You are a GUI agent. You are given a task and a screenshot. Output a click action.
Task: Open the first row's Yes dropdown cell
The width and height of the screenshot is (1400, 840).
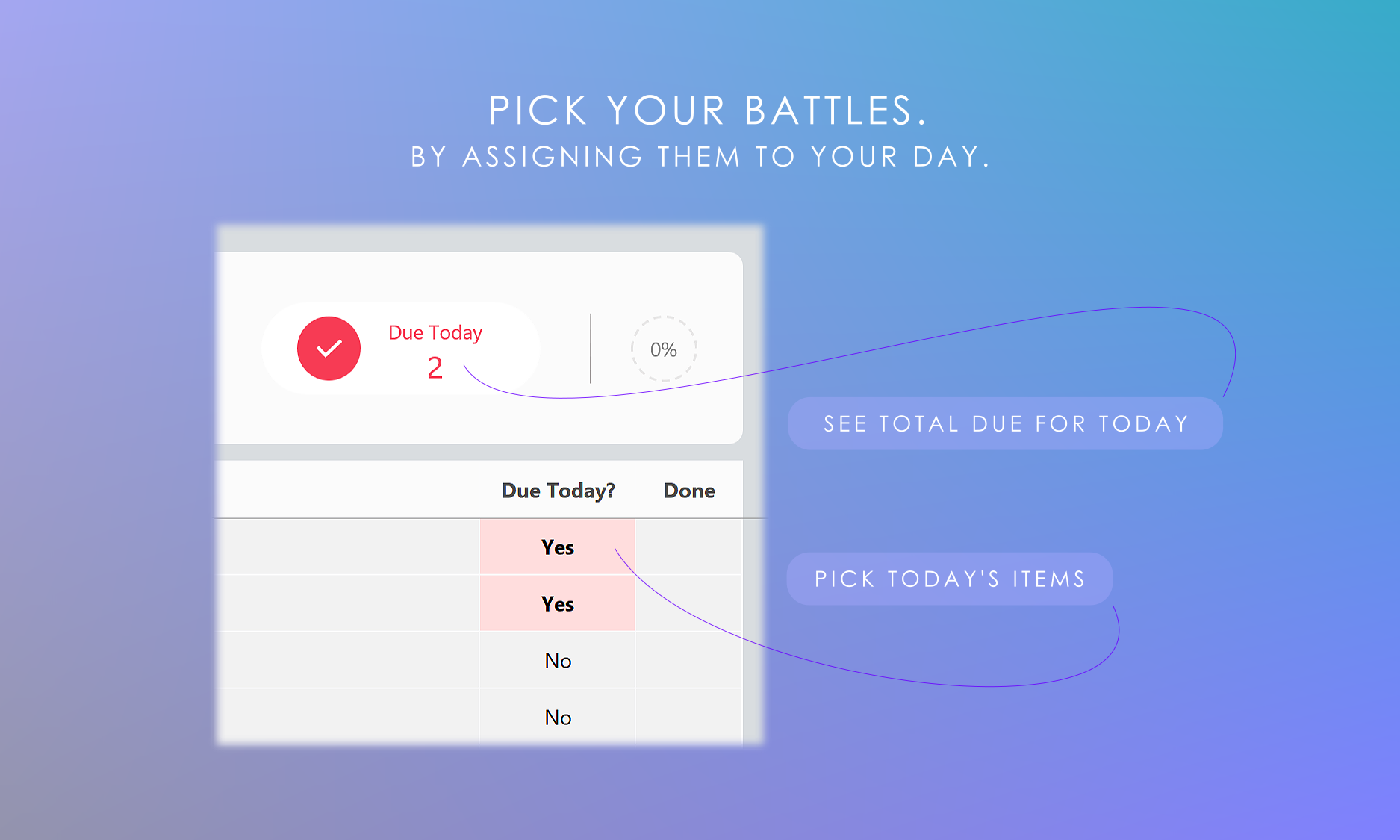(557, 547)
